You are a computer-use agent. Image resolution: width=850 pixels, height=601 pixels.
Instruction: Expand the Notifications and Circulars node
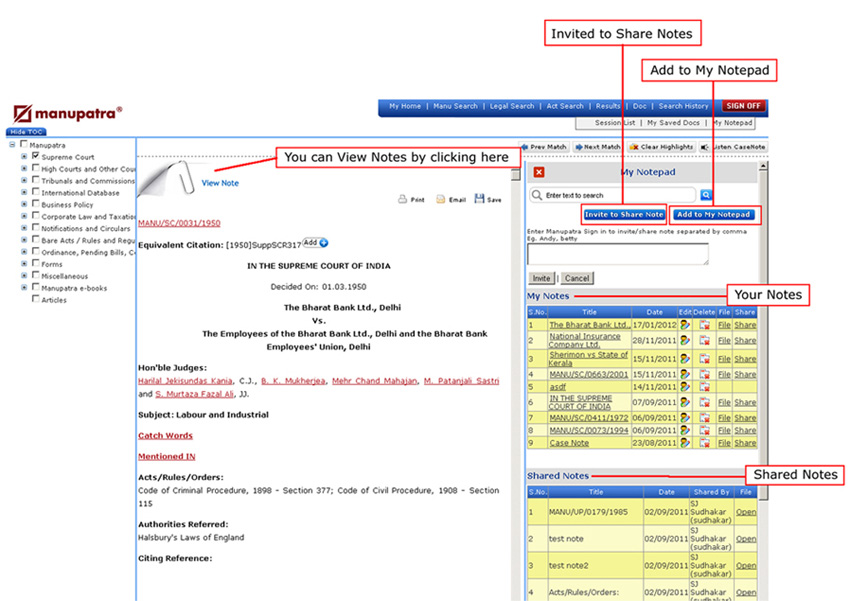point(24,228)
